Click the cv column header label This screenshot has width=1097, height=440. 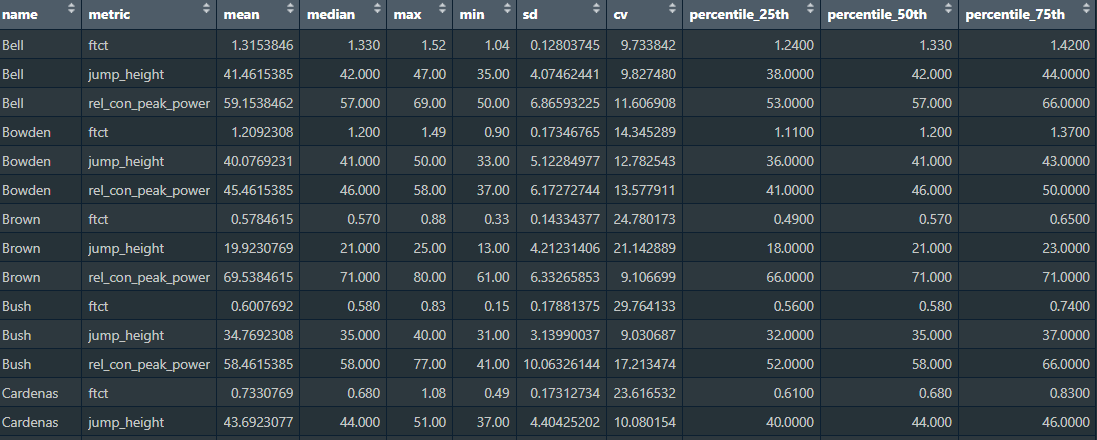(x=622, y=15)
